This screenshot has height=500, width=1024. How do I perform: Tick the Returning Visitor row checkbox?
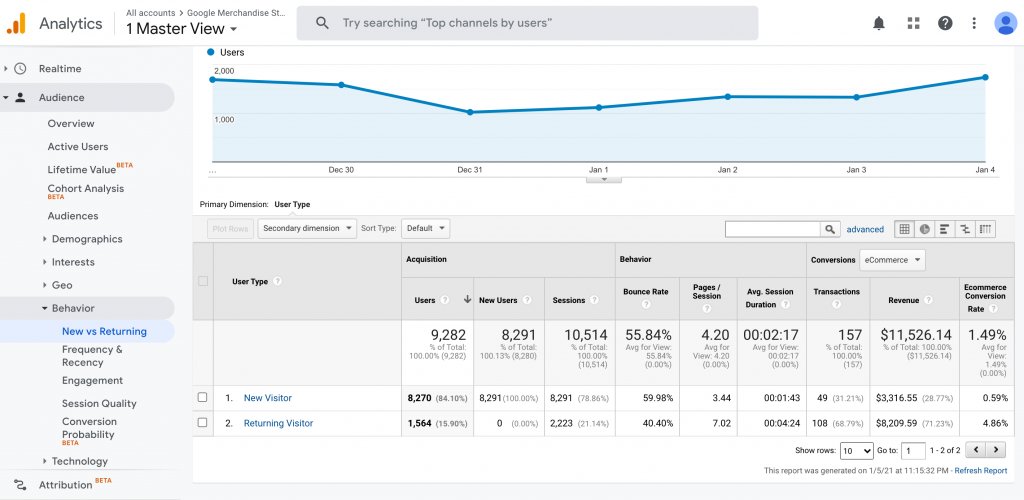coord(202,422)
